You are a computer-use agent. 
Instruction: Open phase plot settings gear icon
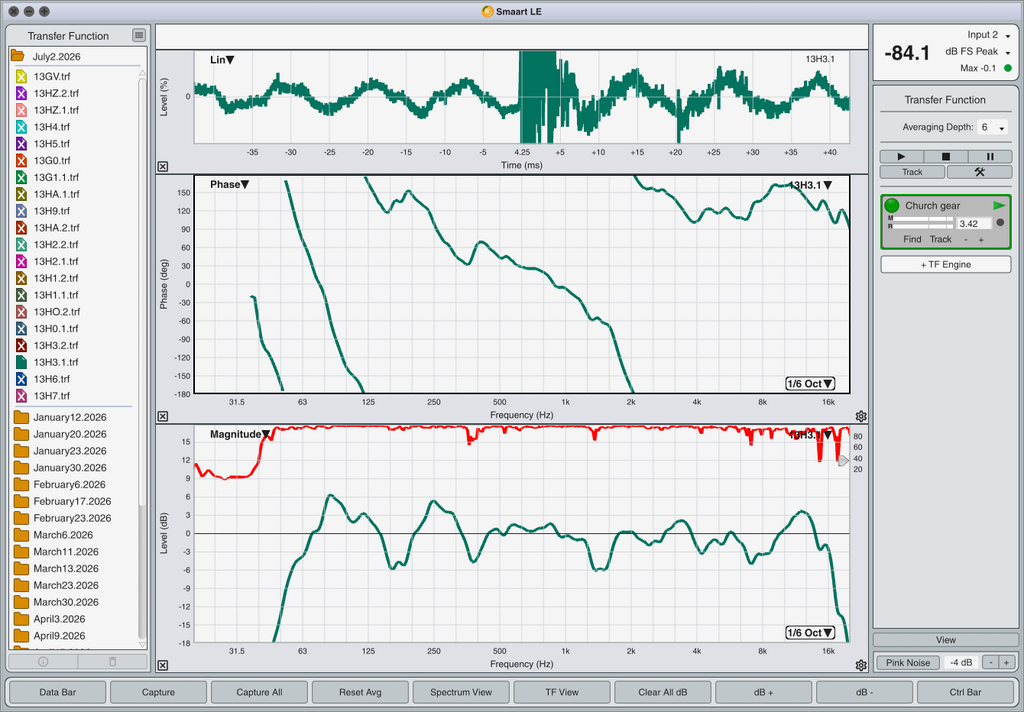pyautogui.click(x=861, y=416)
